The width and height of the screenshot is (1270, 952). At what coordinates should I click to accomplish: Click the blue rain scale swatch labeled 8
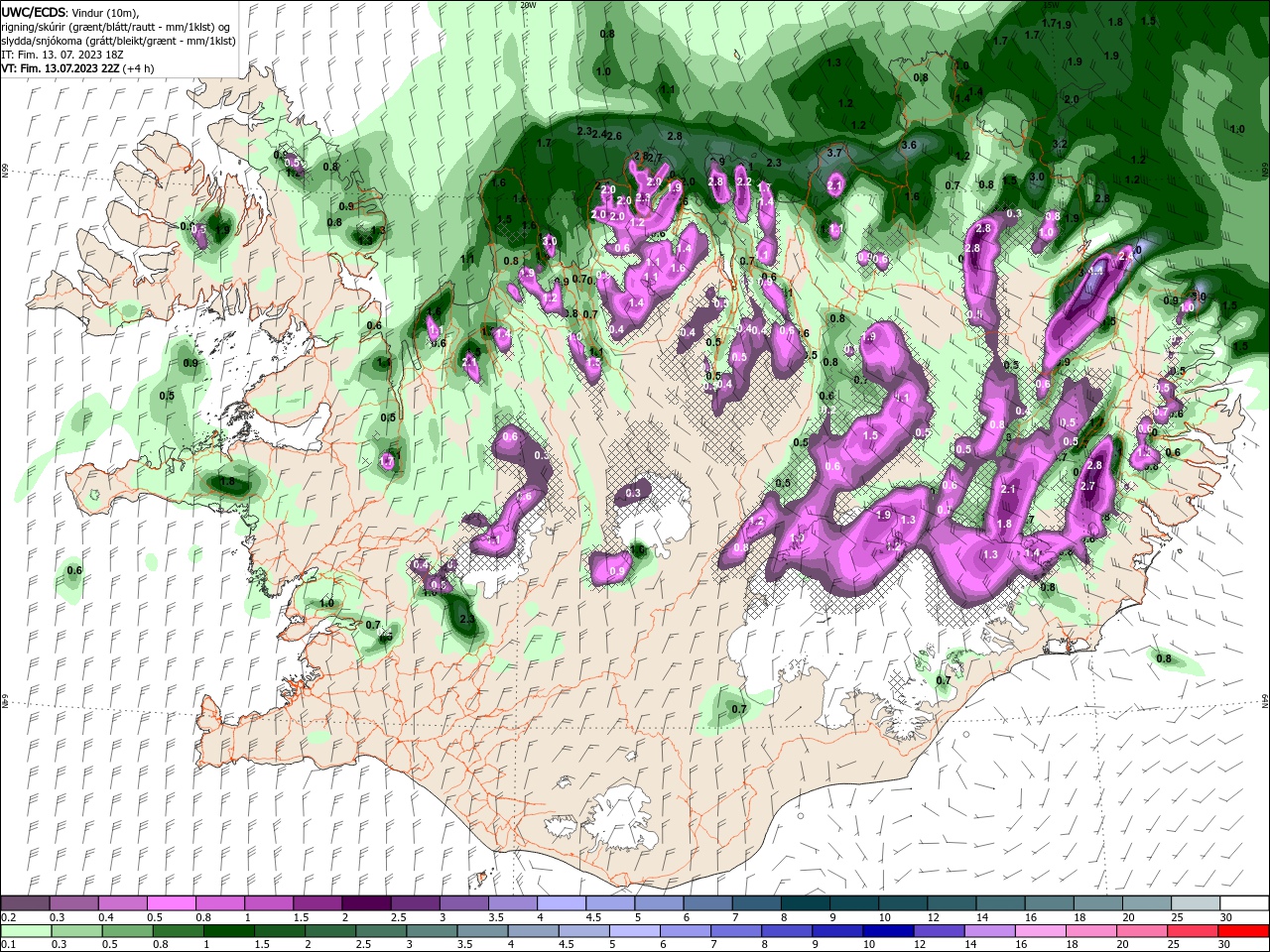pos(787,931)
